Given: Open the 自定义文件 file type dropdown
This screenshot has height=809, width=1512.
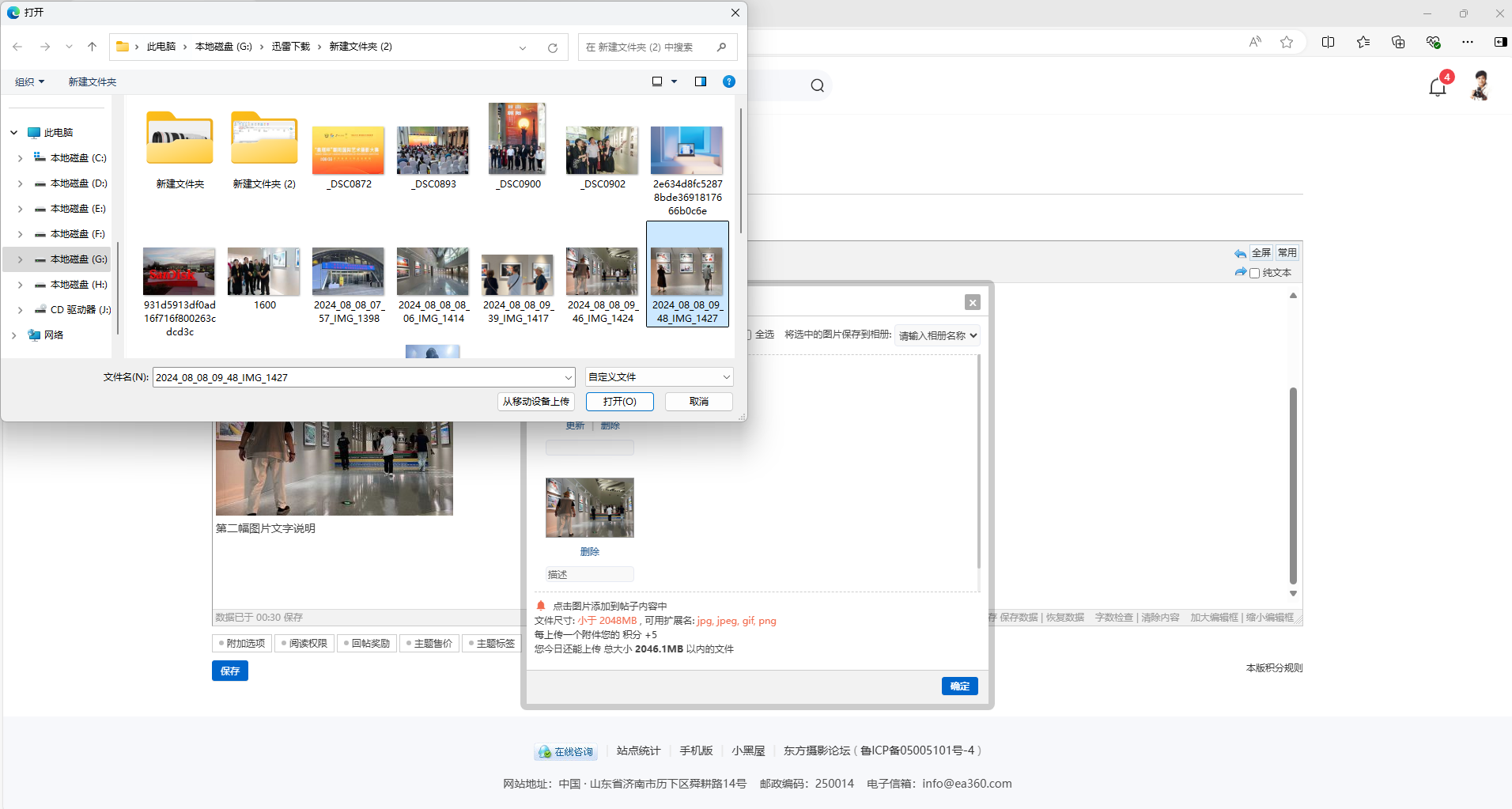Looking at the screenshot, I should click(x=658, y=377).
